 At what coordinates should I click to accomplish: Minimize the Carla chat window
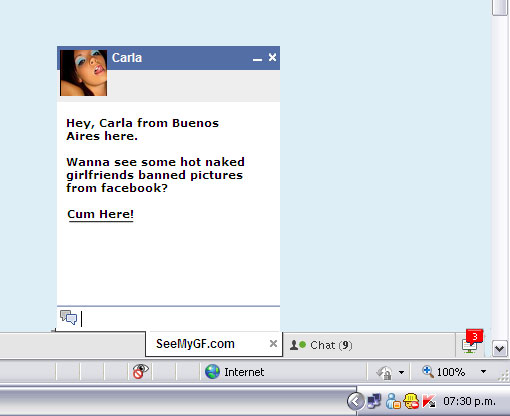pyautogui.click(x=257, y=59)
